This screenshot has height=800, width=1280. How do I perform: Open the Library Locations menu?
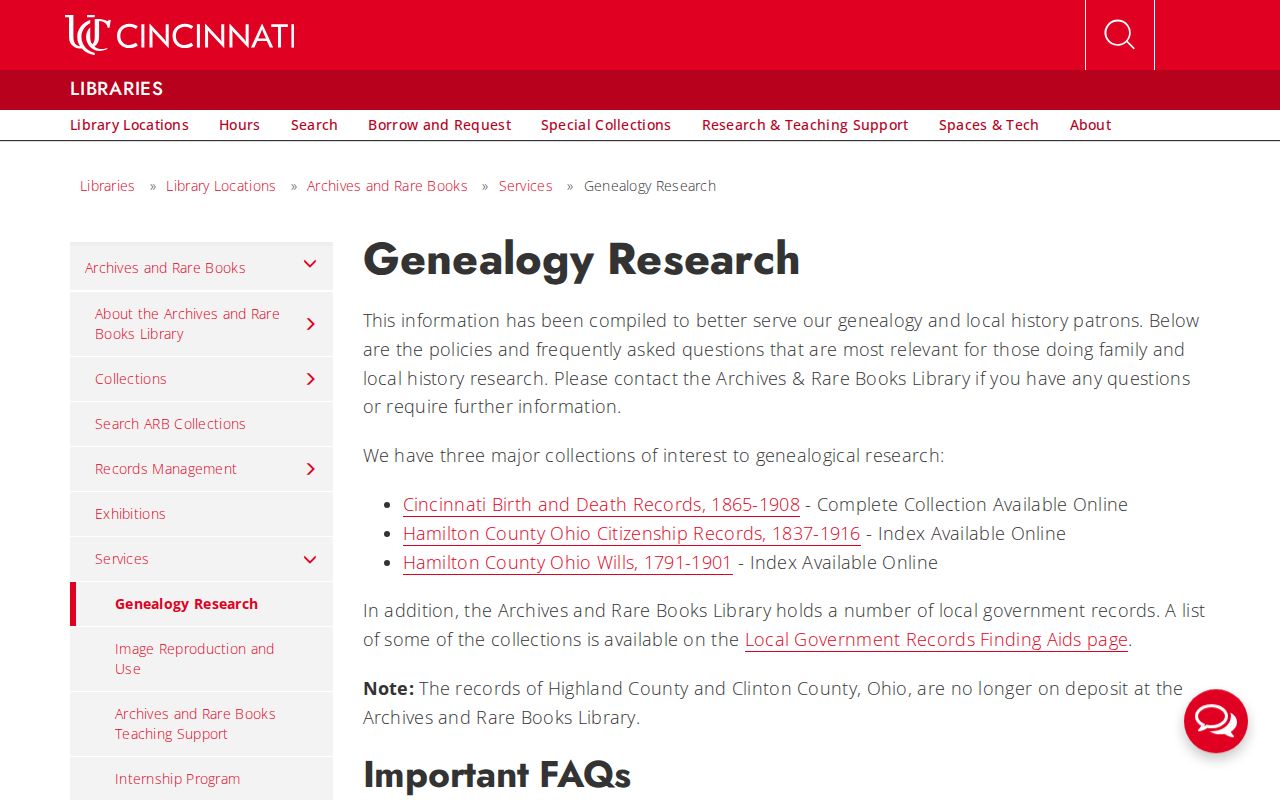pyautogui.click(x=129, y=125)
